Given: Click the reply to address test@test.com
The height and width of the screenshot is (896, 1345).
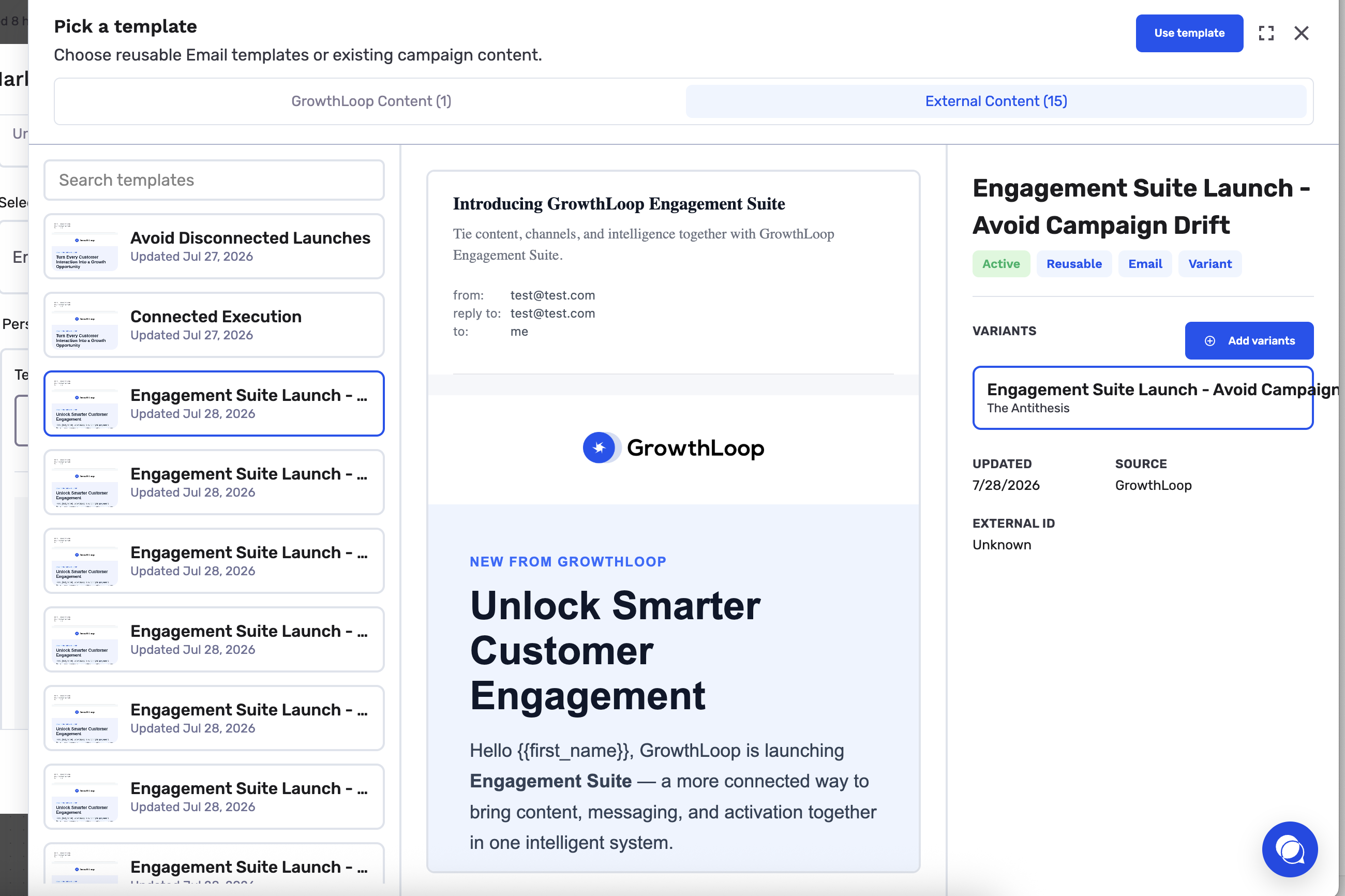Looking at the screenshot, I should click(552, 313).
